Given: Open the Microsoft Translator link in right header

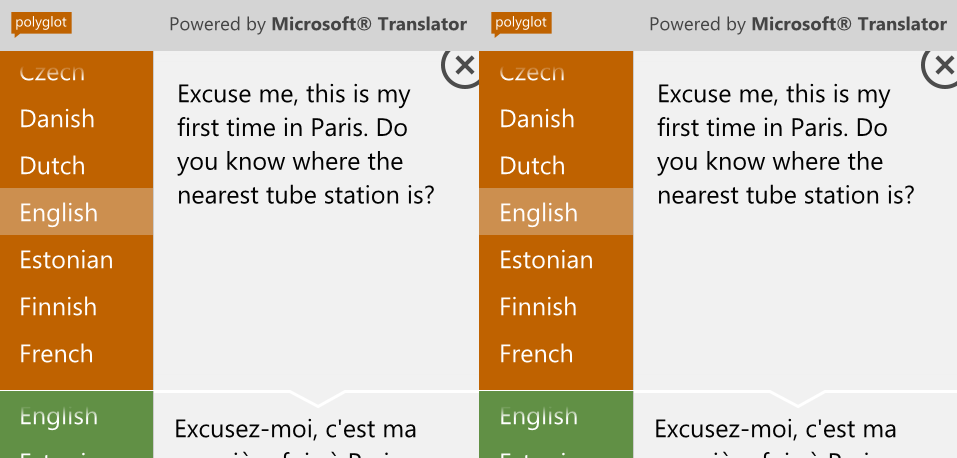Looking at the screenshot, I should 848,24.
